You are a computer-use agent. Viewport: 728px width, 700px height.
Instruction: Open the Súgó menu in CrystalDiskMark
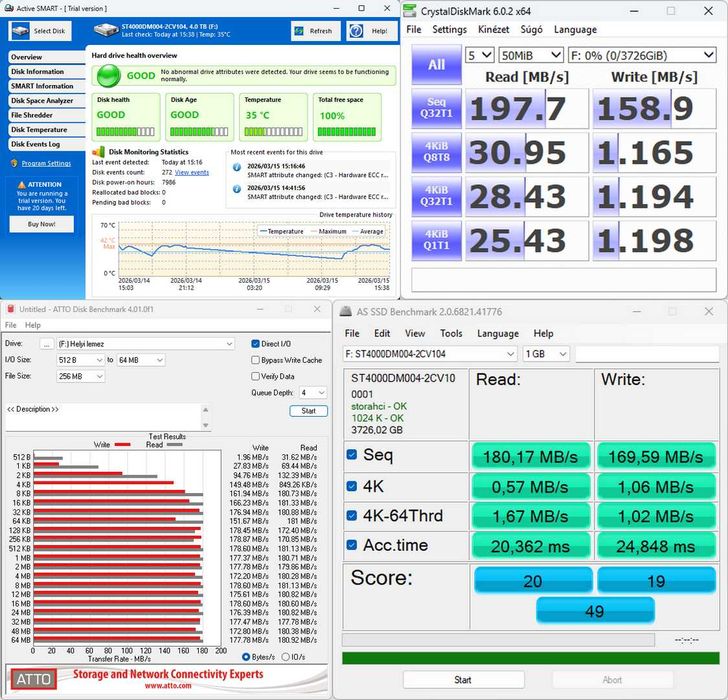531,30
